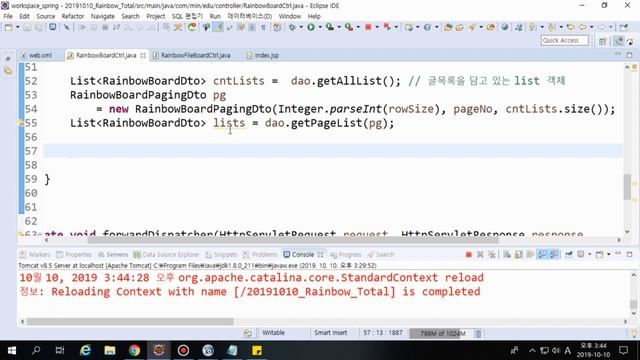The width and height of the screenshot is (640, 360).
Task: Toggle the console Scroll Lock icon
Action: point(518,255)
